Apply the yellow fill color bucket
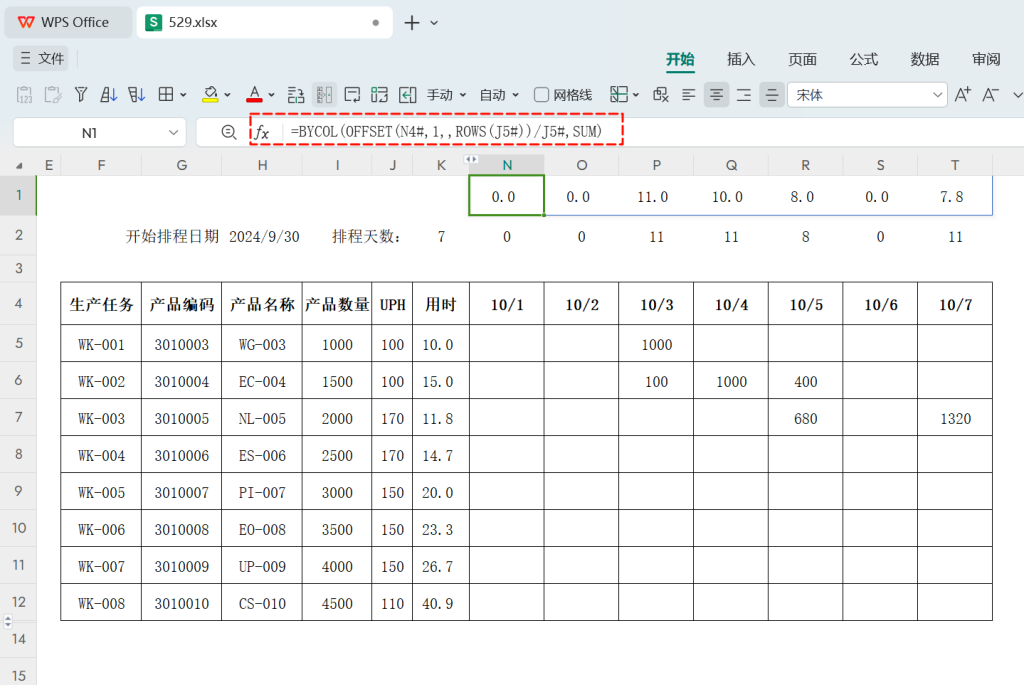 tap(210, 95)
